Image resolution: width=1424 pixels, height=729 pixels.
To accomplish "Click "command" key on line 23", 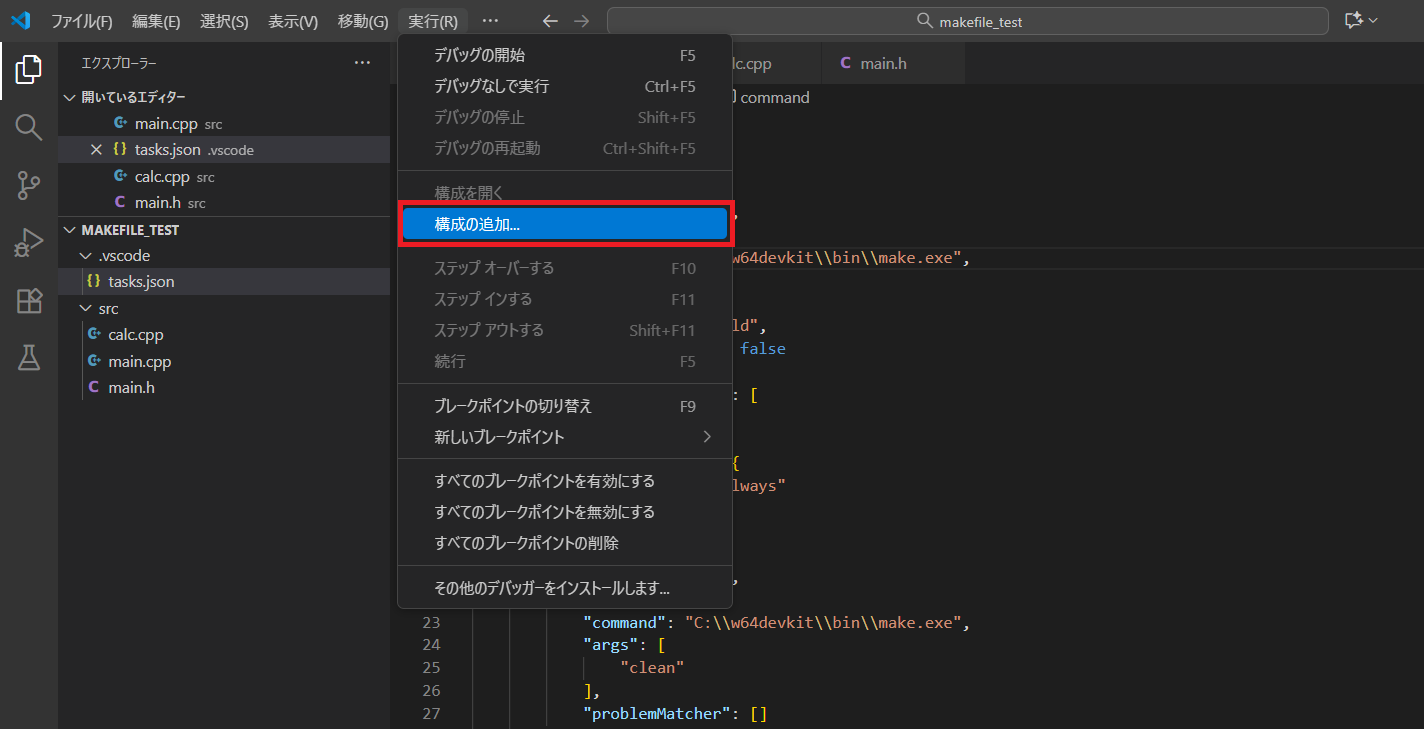I will [x=625, y=622].
